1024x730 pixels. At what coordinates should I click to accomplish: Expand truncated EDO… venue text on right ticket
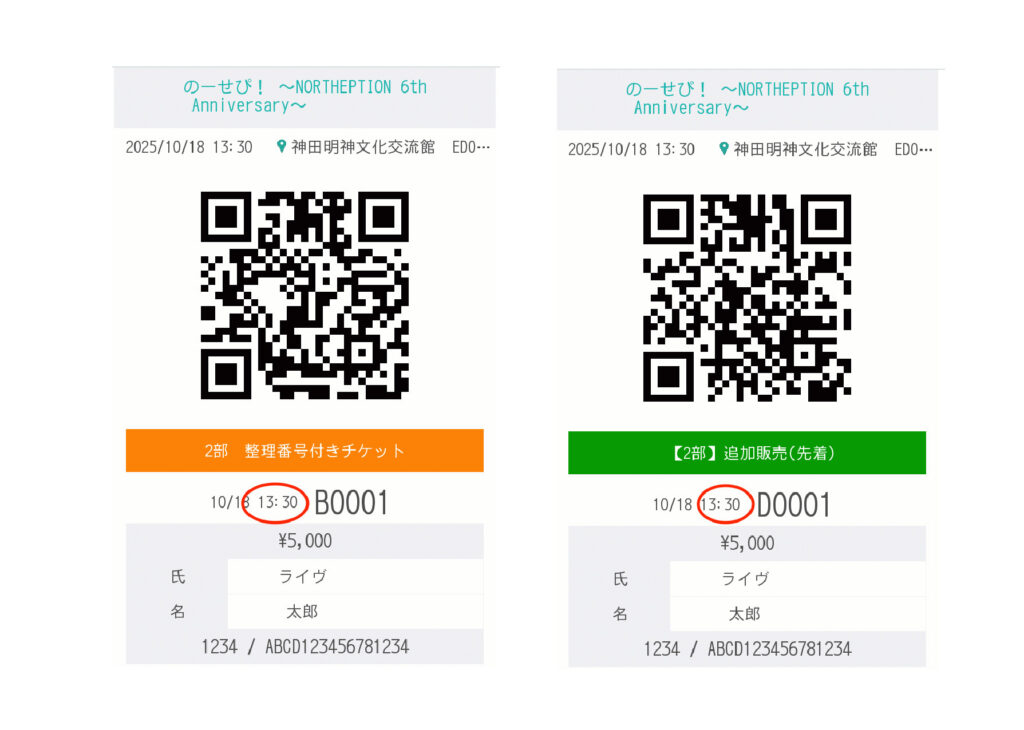914,150
